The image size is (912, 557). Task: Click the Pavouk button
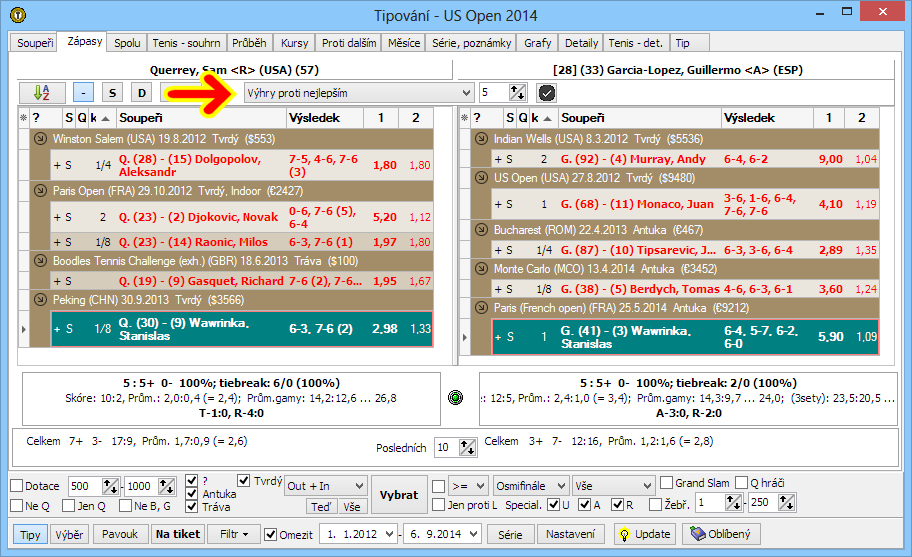pos(120,534)
